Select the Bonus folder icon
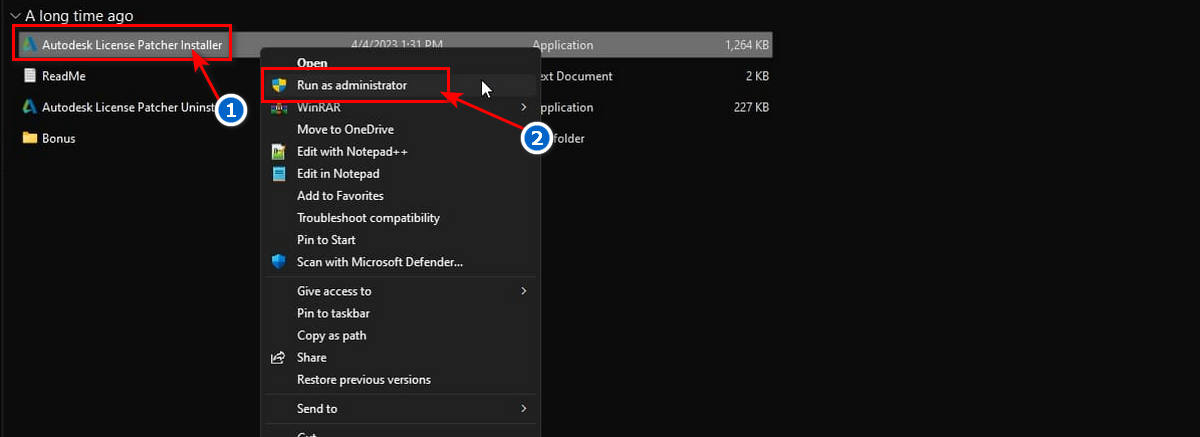 coord(30,138)
